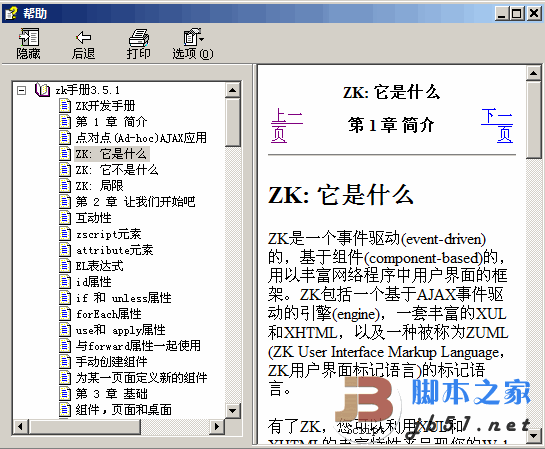Open 为某一页面定义新的组件 topic

(x=141, y=378)
